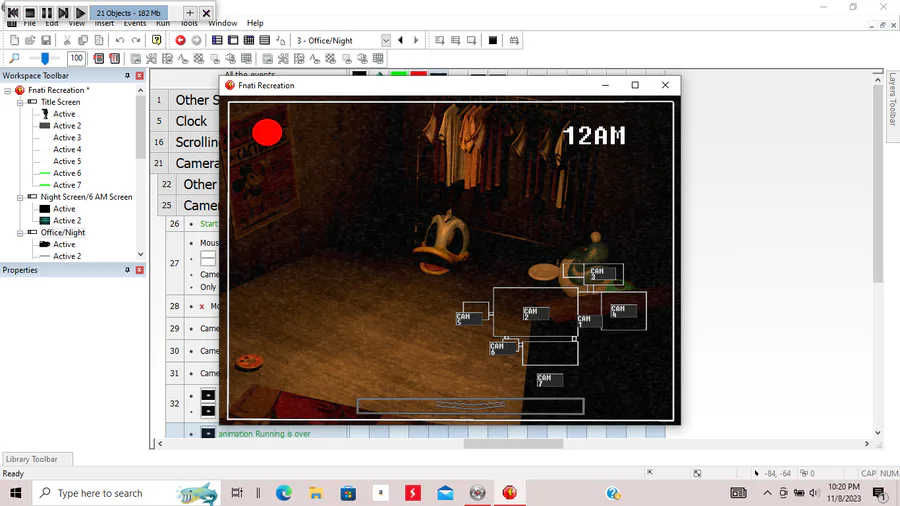Open the Data Elements icon
The width and height of the screenshot is (900, 506).
(x=281, y=40)
